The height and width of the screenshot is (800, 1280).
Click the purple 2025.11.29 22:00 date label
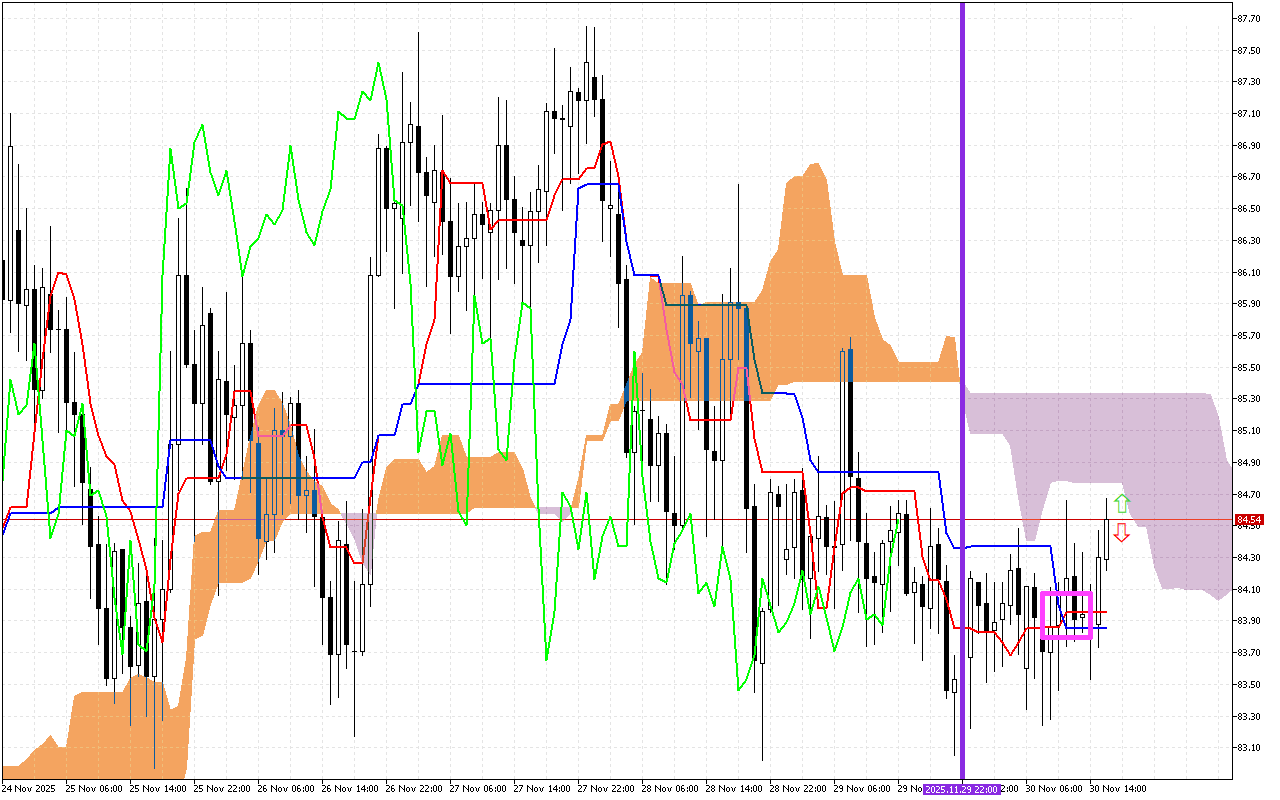coord(961,789)
